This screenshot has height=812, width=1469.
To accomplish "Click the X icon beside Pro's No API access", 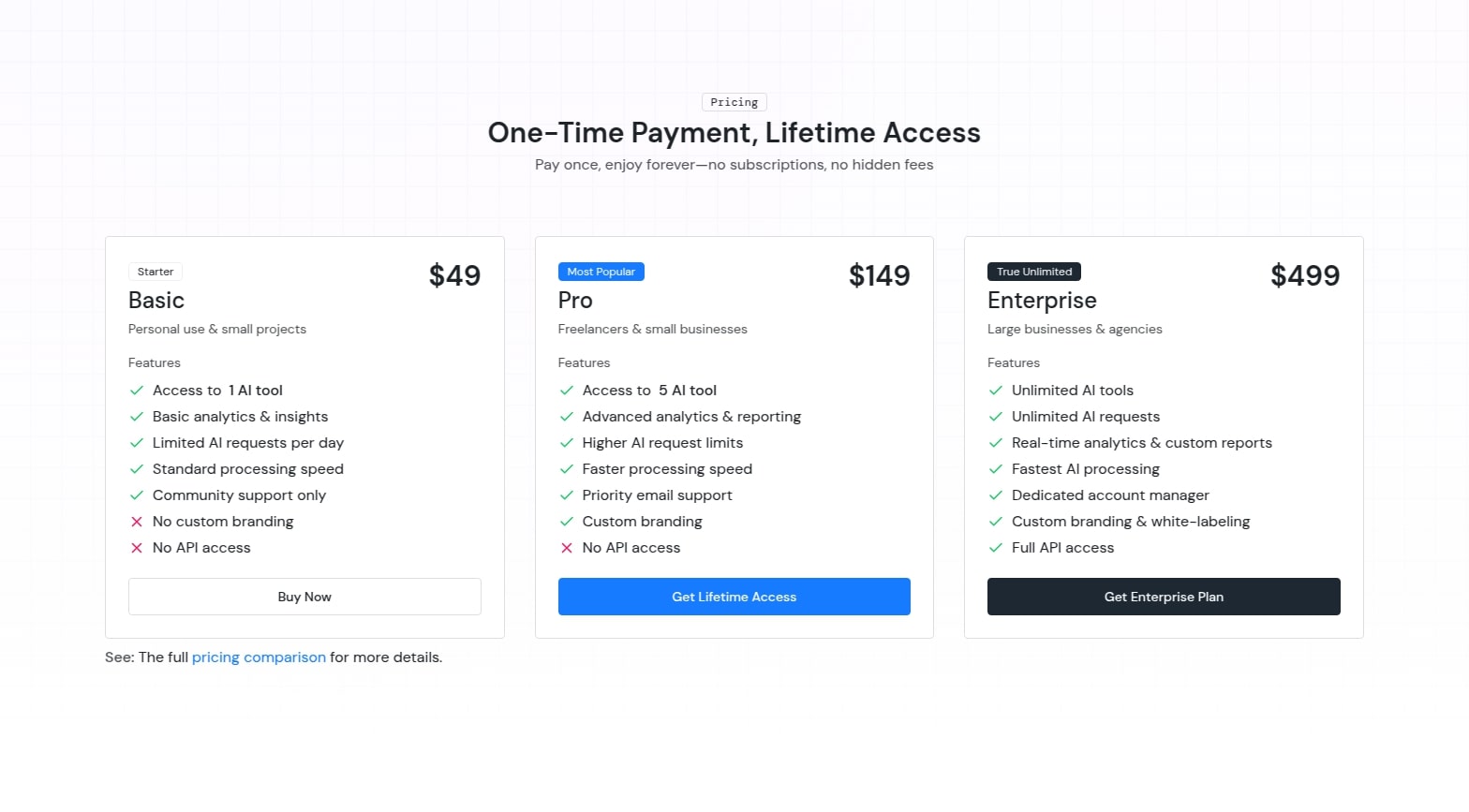I will point(567,548).
